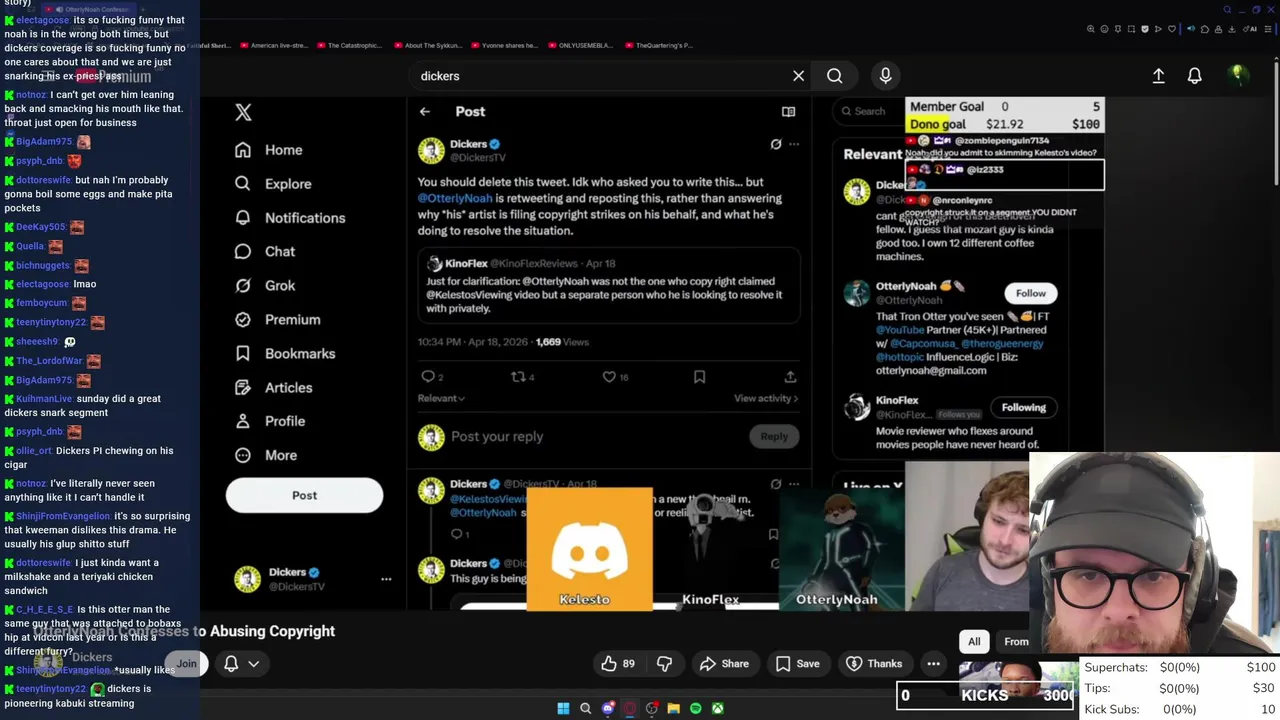Click the Share button under the video

pos(724,663)
